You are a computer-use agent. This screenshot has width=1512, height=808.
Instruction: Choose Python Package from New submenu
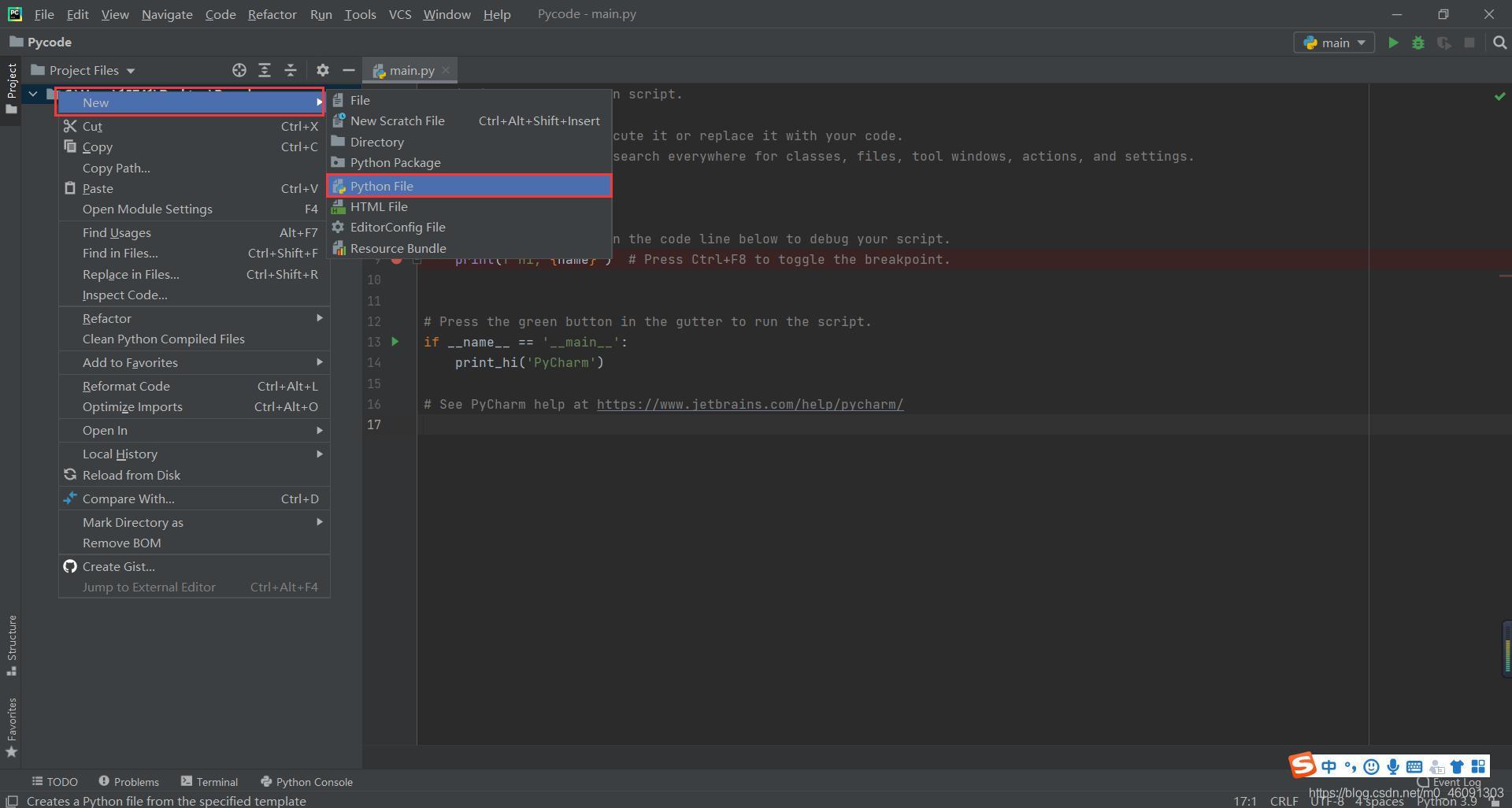pyautogui.click(x=469, y=162)
